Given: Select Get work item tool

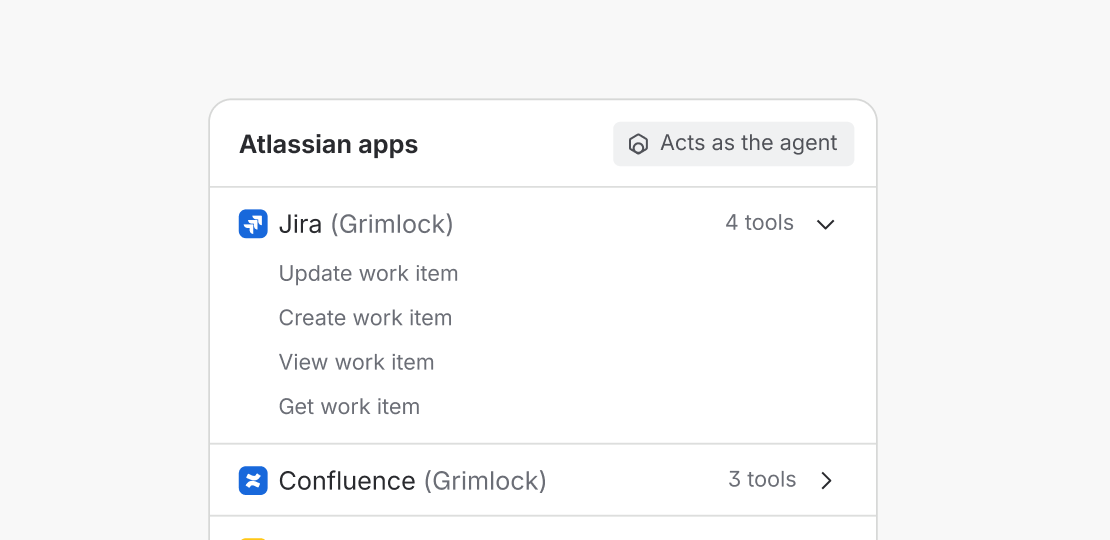Looking at the screenshot, I should pyautogui.click(x=349, y=407).
